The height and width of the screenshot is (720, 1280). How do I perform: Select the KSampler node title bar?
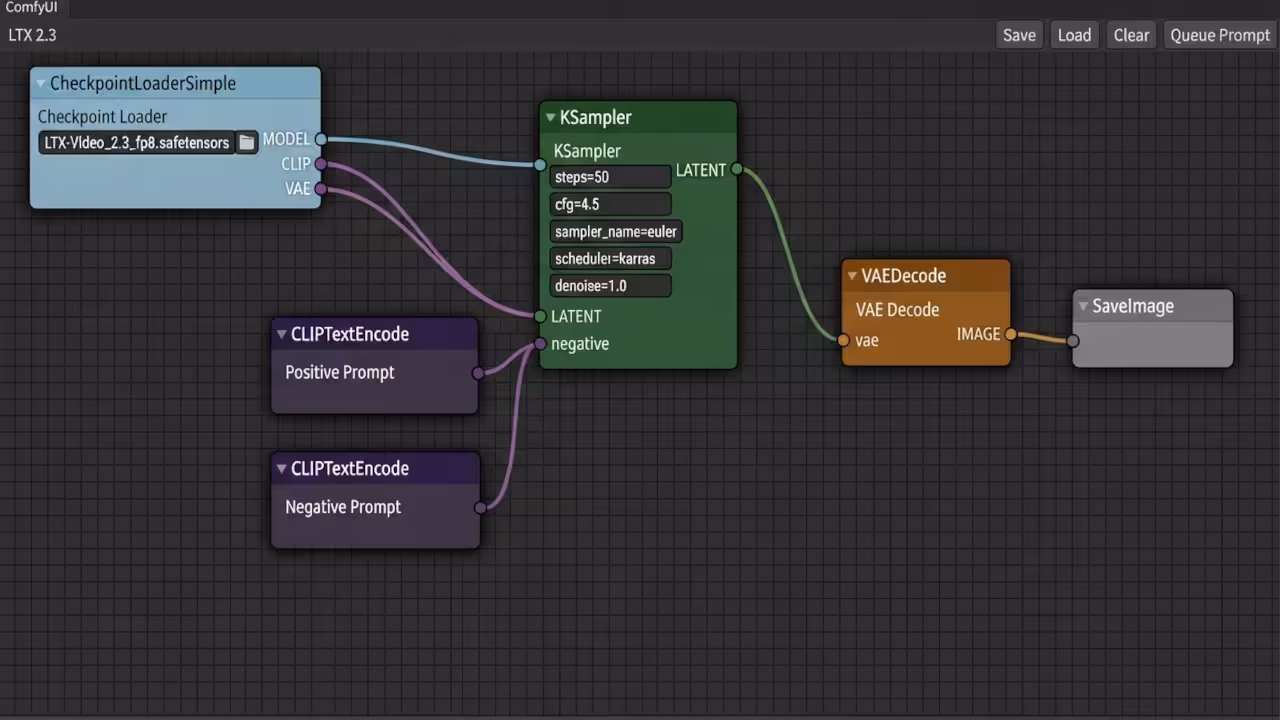click(x=638, y=117)
